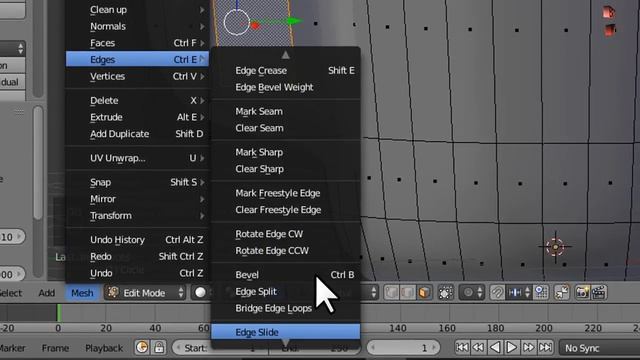
Task: Open the No Sync dropdown
Action: pyautogui.click(x=599, y=348)
